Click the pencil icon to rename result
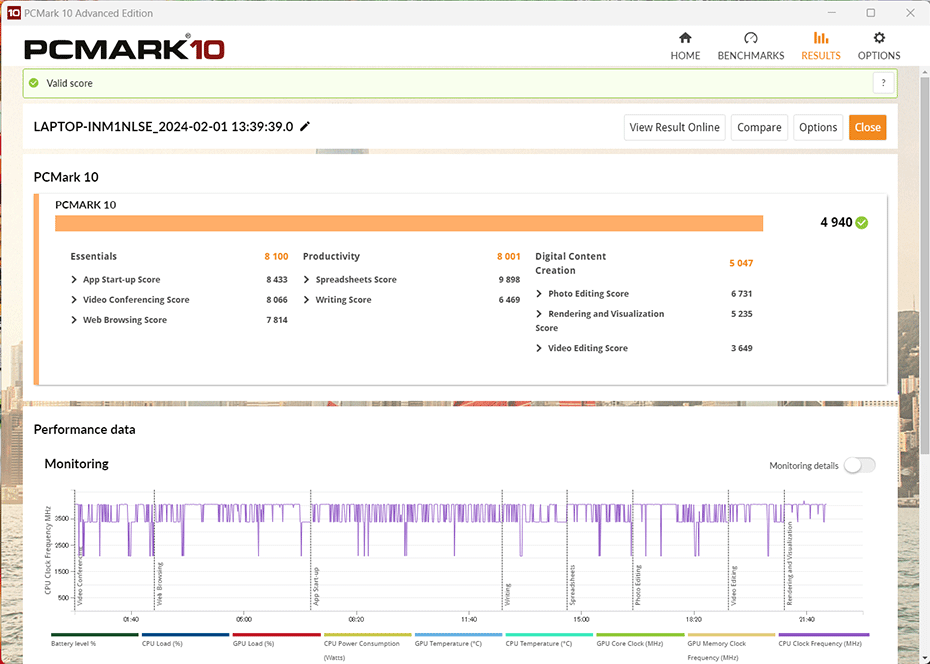Viewport: 930px width, 664px height. coord(305,126)
